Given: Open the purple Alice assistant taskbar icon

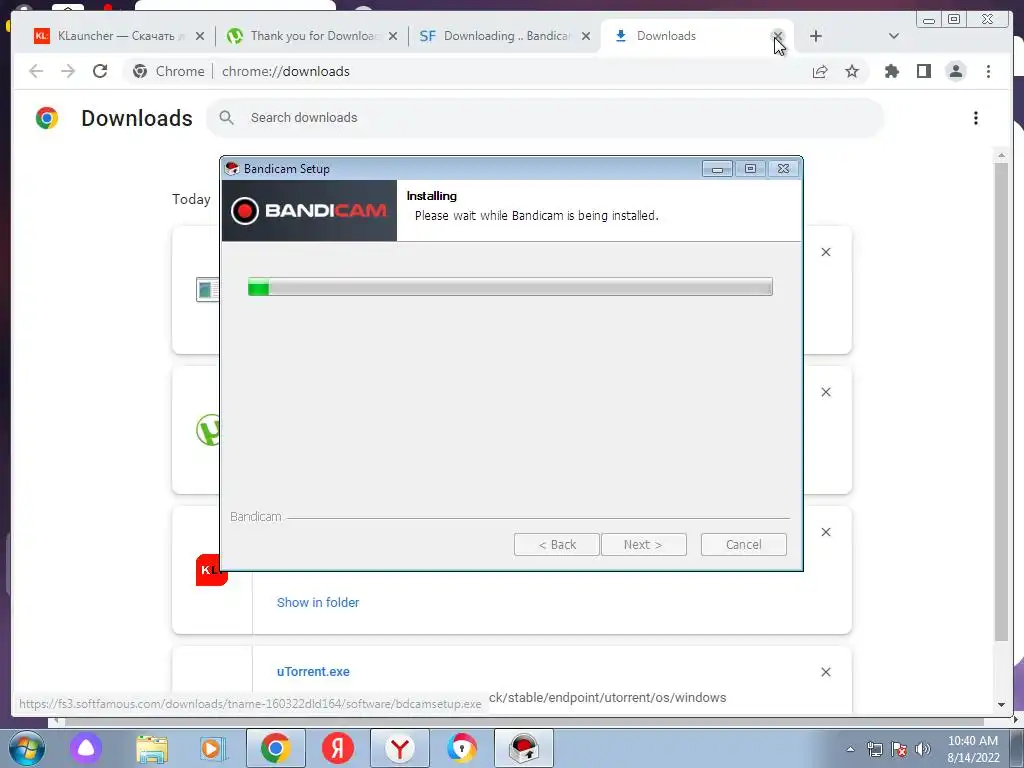Looking at the screenshot, I should point(86,748).
